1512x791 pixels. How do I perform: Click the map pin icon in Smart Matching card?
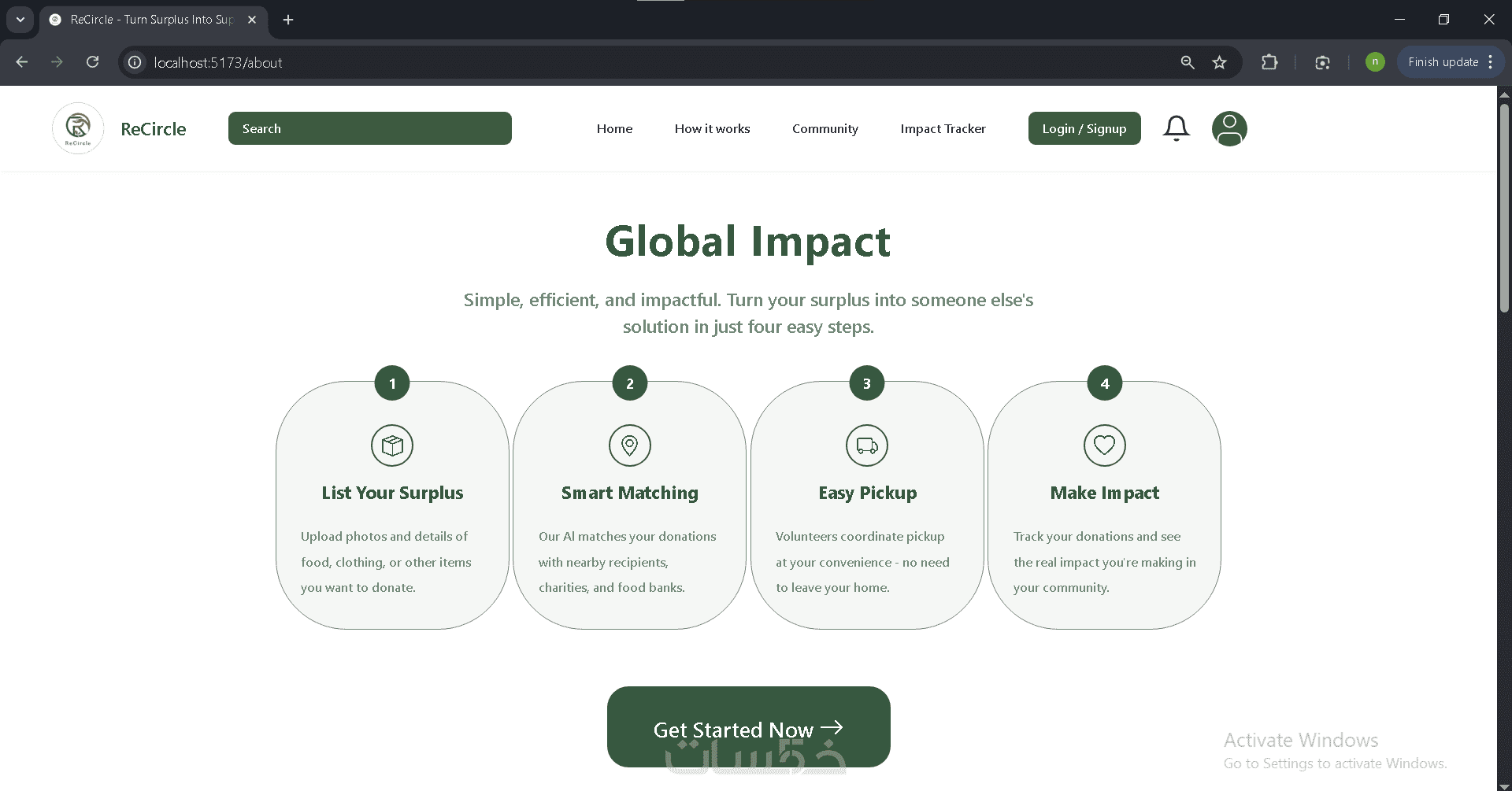[x=629, y=445]
